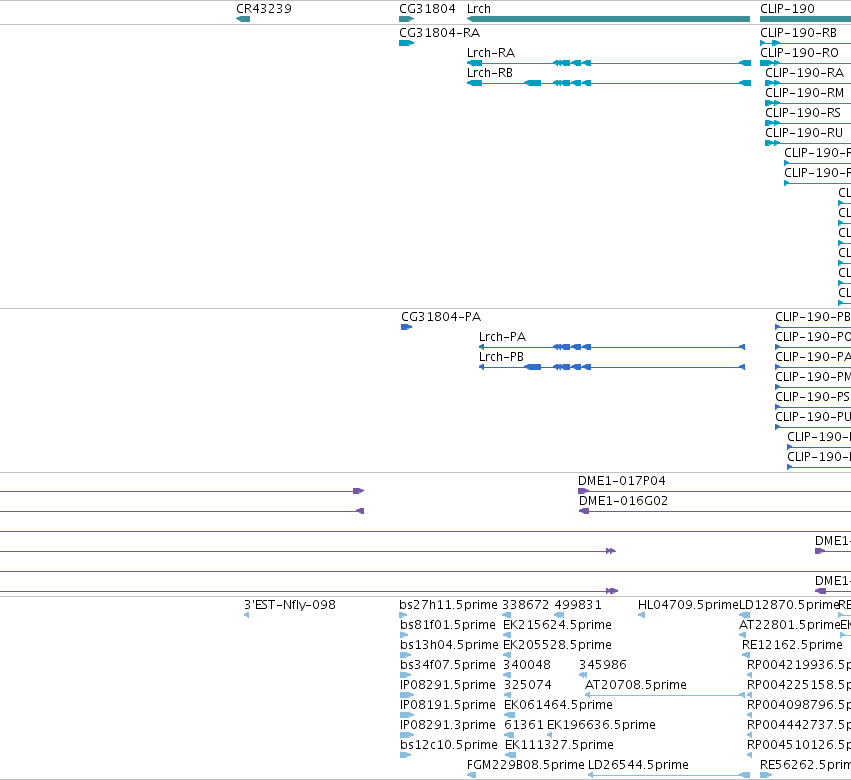
Task: Select protein Lrch-PA
Action: click(502, 337)
